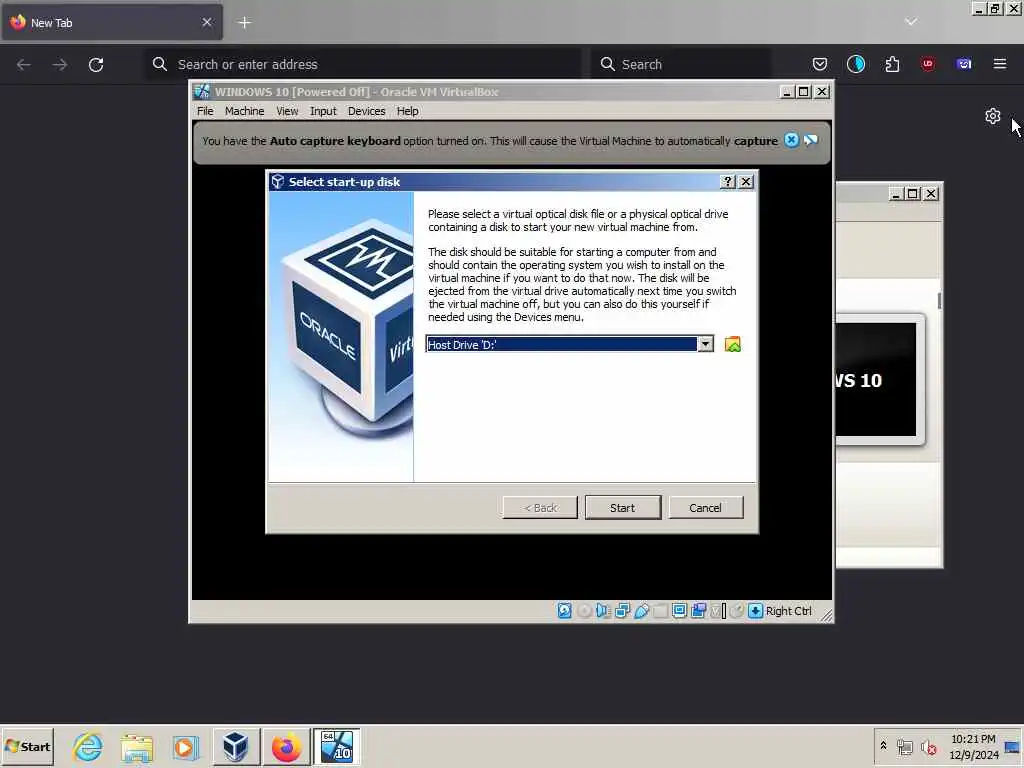Click the audio status icon in VM status bar
Screen dimensions: 1024x768
(x=602, y=611)
